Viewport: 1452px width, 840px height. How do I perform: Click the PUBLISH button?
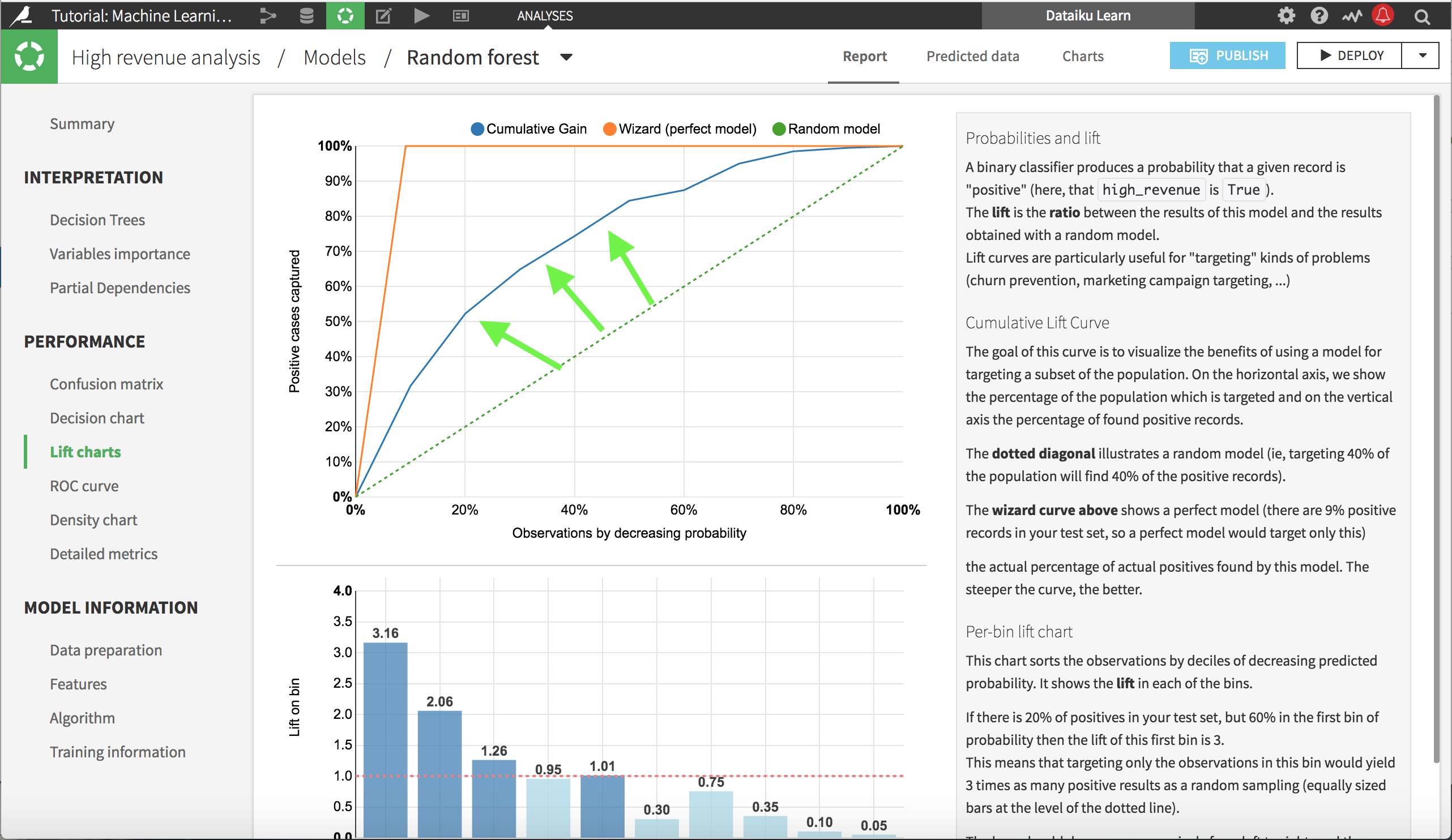point(1227,55)
